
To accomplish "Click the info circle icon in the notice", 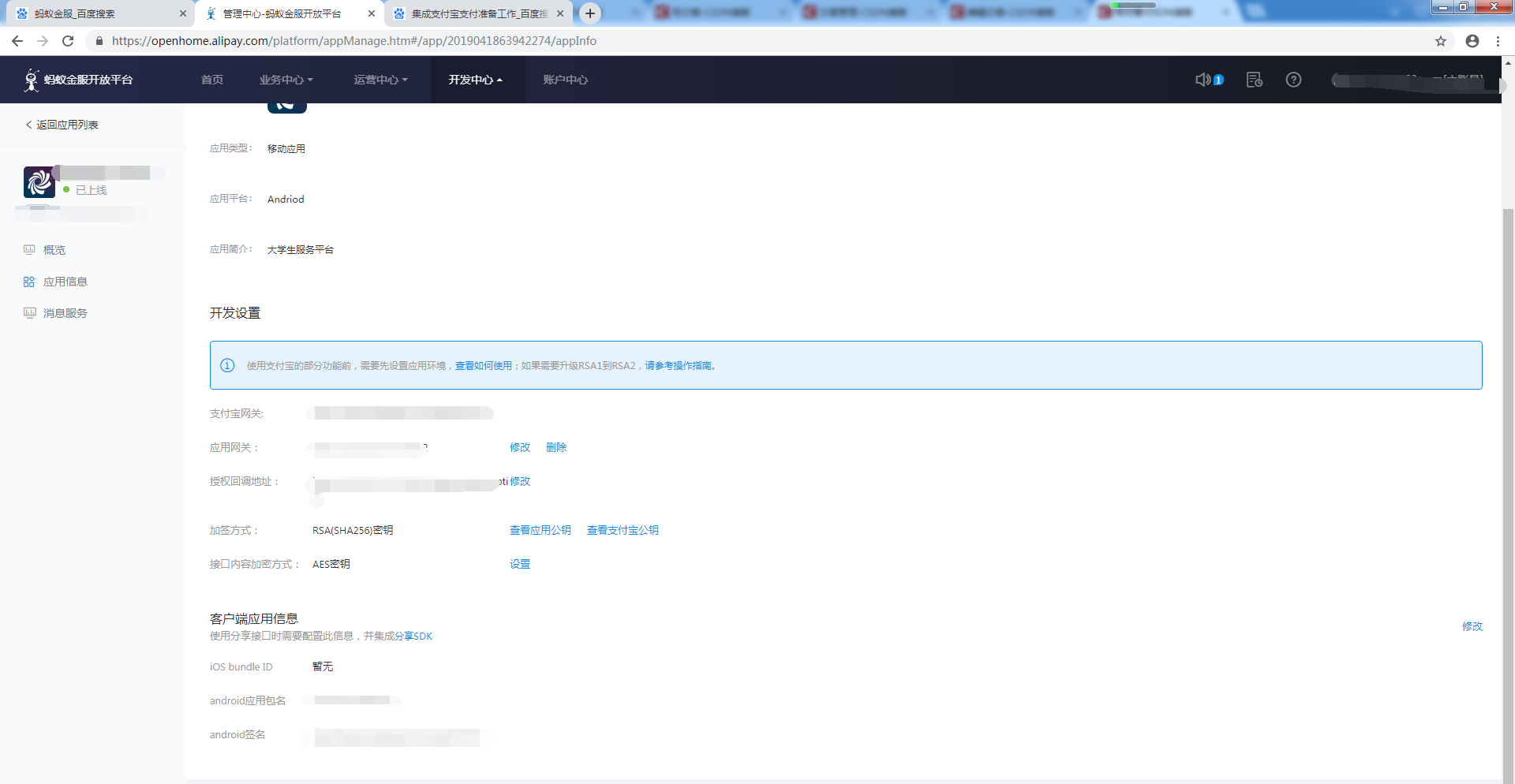I will [227, 365].
